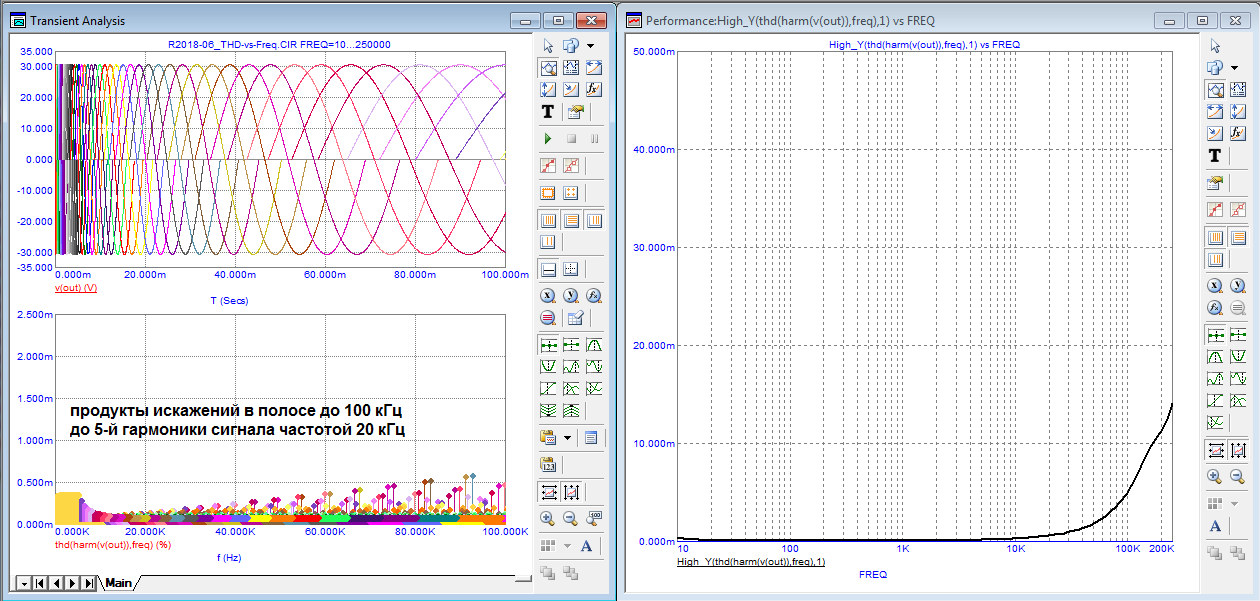Click the large A font icon in Transient toolbar
This screenshot has height=601, width=1260.
tap(587, 546)
